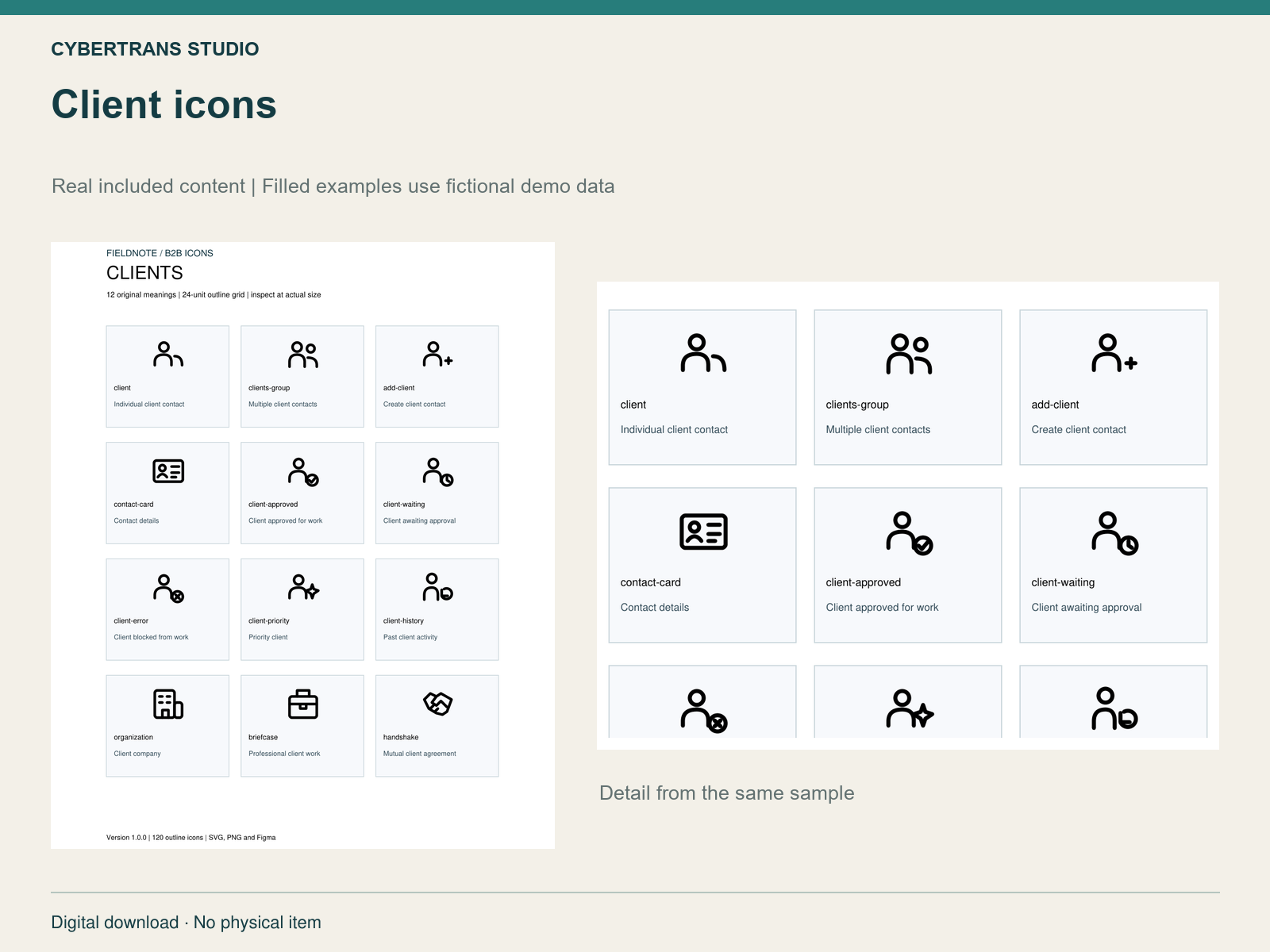Image resolution: width=1270 pixels, height=952 pixels.
Task: Select the briefcase icon
Action: coord(302,704)
